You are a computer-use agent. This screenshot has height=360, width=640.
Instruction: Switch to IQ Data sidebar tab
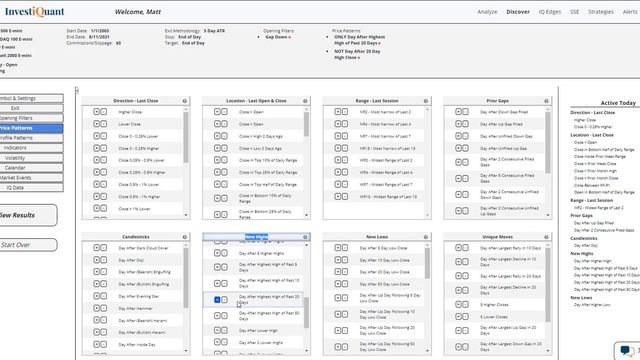pos(31,188)
